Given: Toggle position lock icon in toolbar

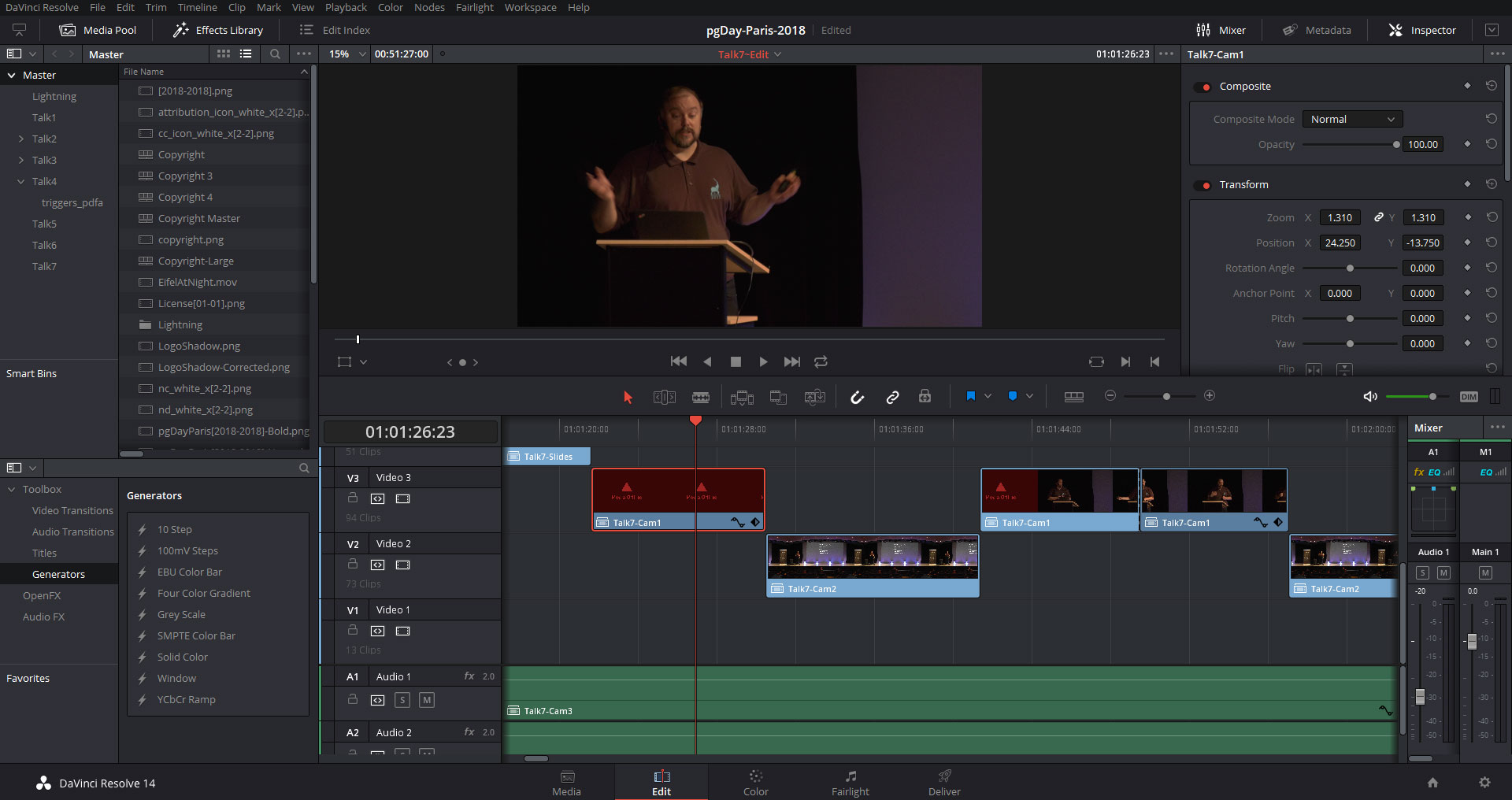Looking at the screenshot, I should pos(925,396).
